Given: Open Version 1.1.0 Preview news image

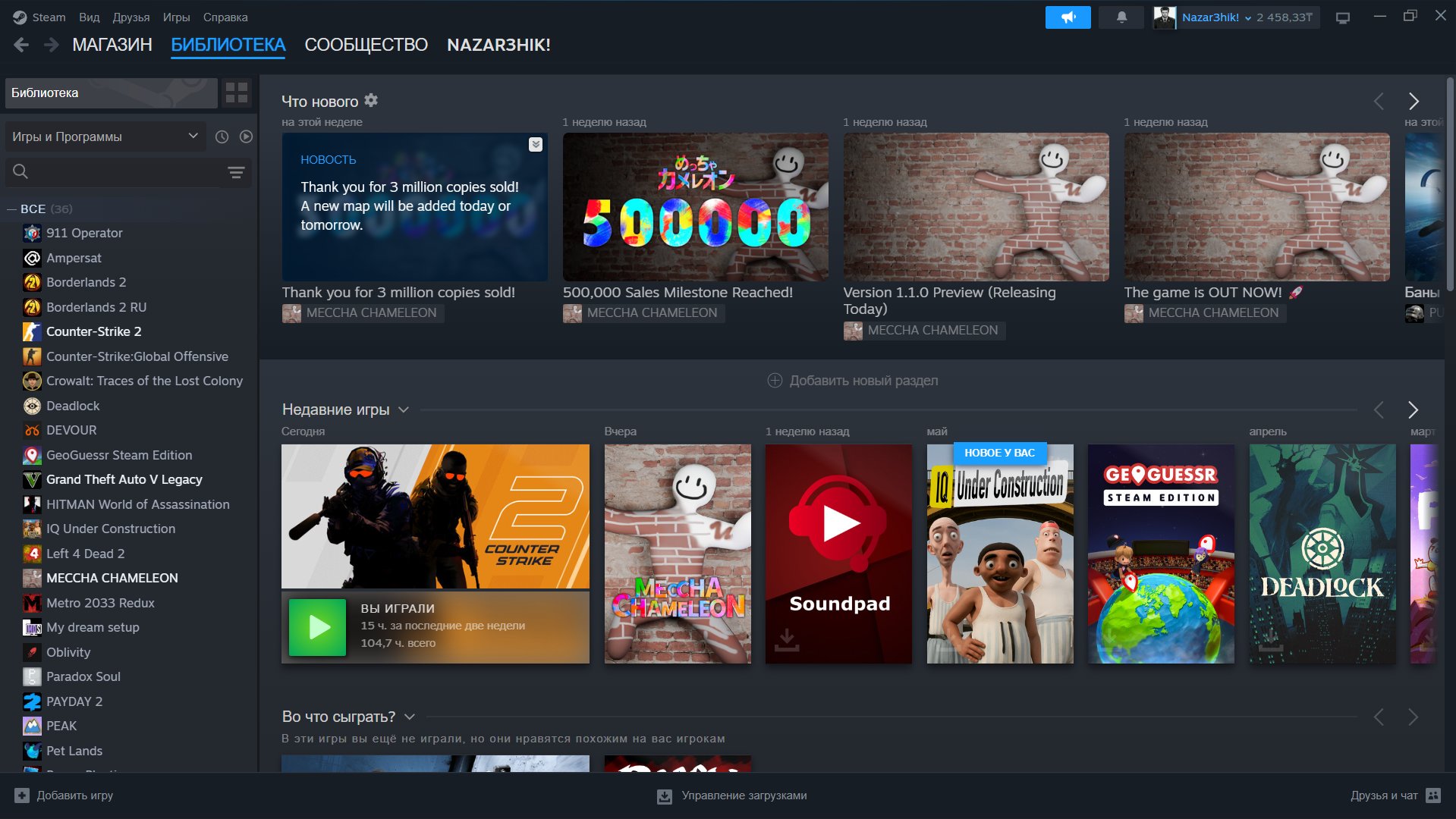Looking at the screenshot, I should 976,207.
